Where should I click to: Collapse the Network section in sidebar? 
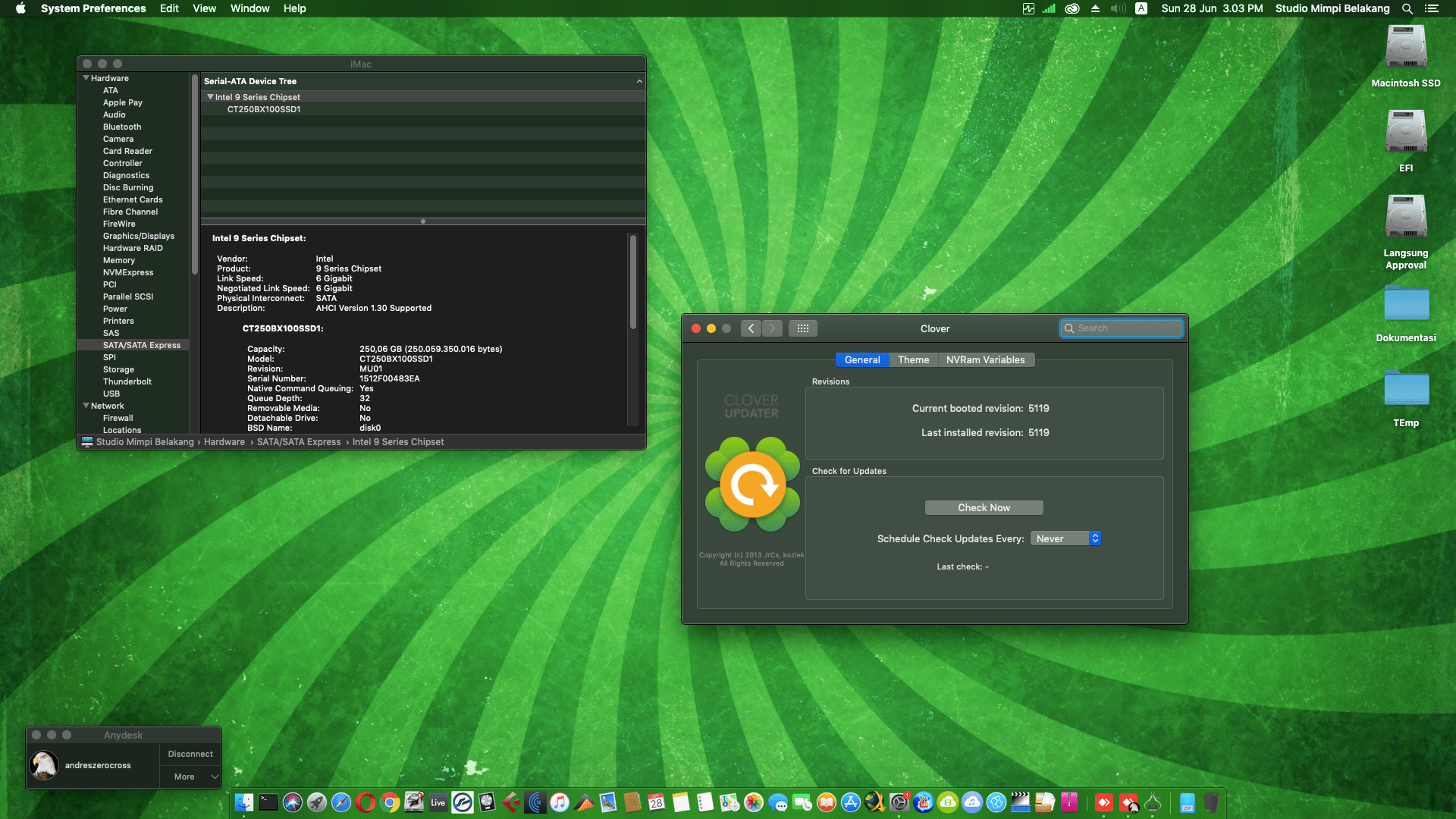coord(86,406)
